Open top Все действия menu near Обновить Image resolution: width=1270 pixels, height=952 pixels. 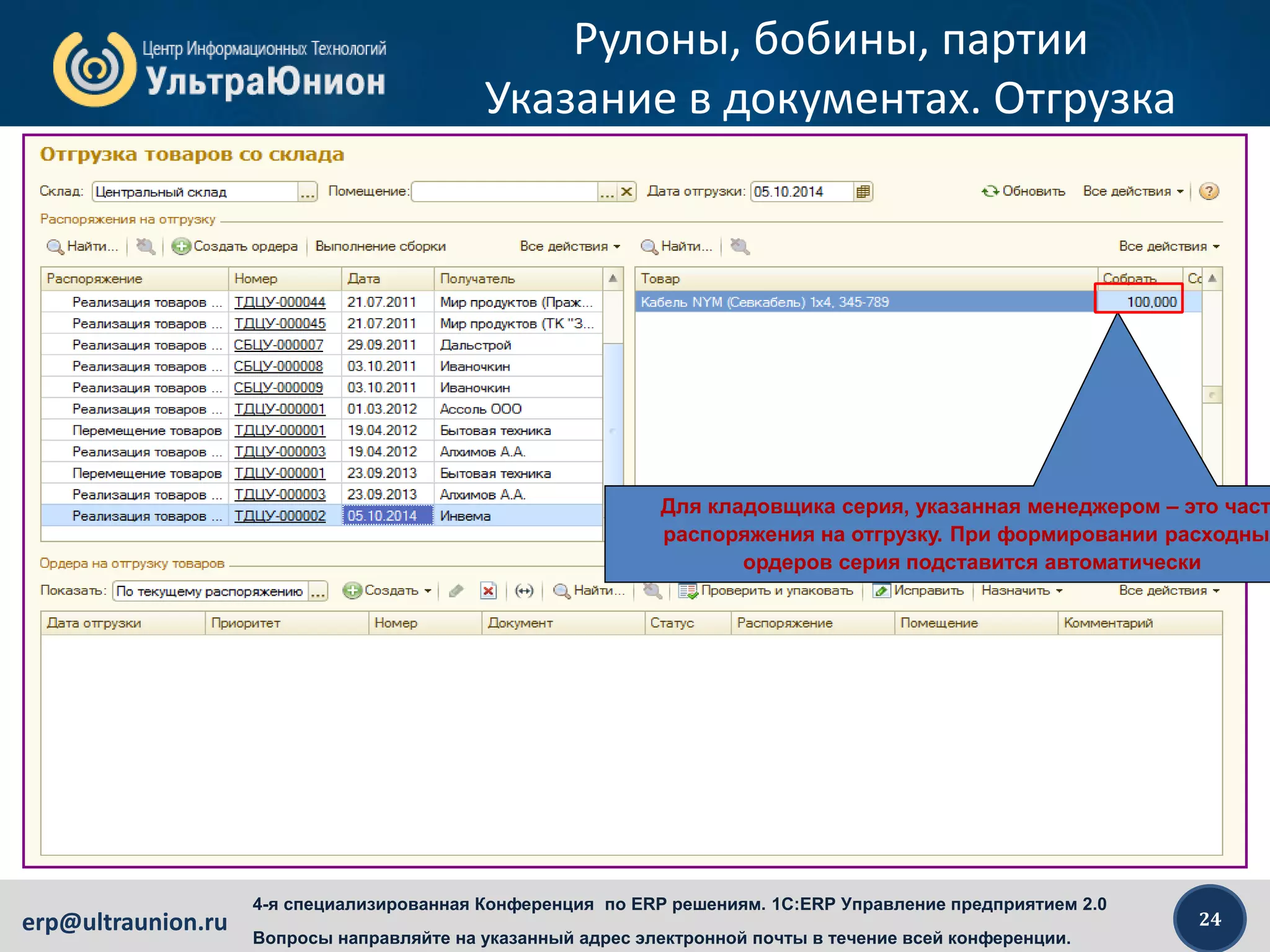pos(1133,192)
